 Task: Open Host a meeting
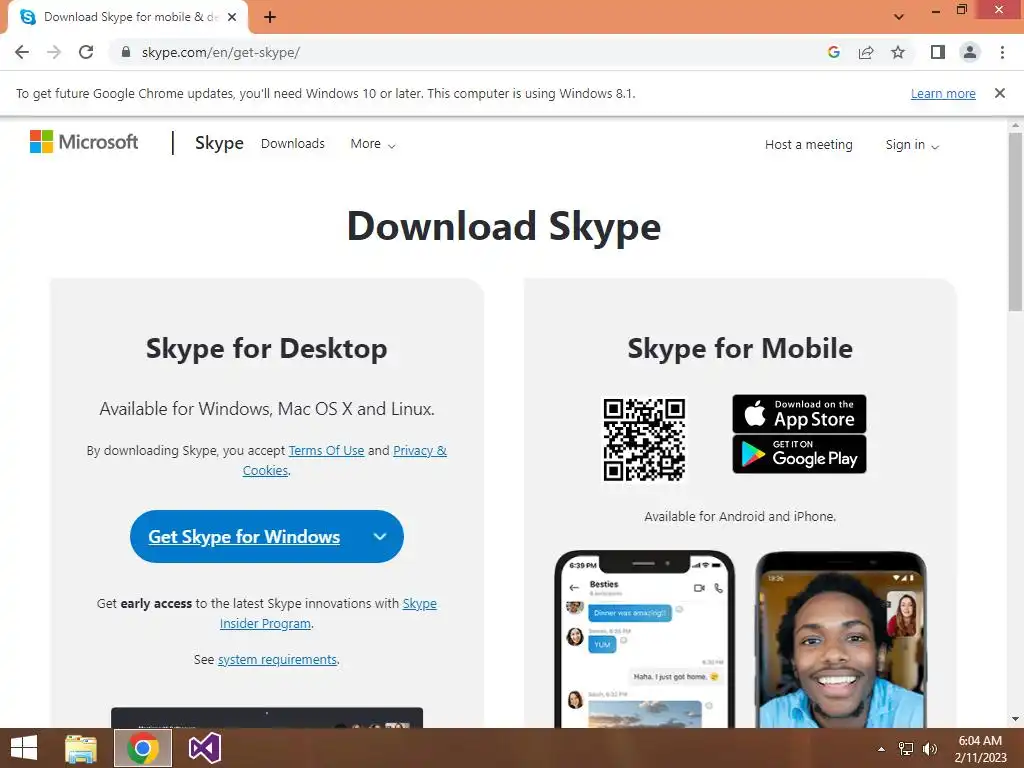pyautogui.click(x=808, y=144)
